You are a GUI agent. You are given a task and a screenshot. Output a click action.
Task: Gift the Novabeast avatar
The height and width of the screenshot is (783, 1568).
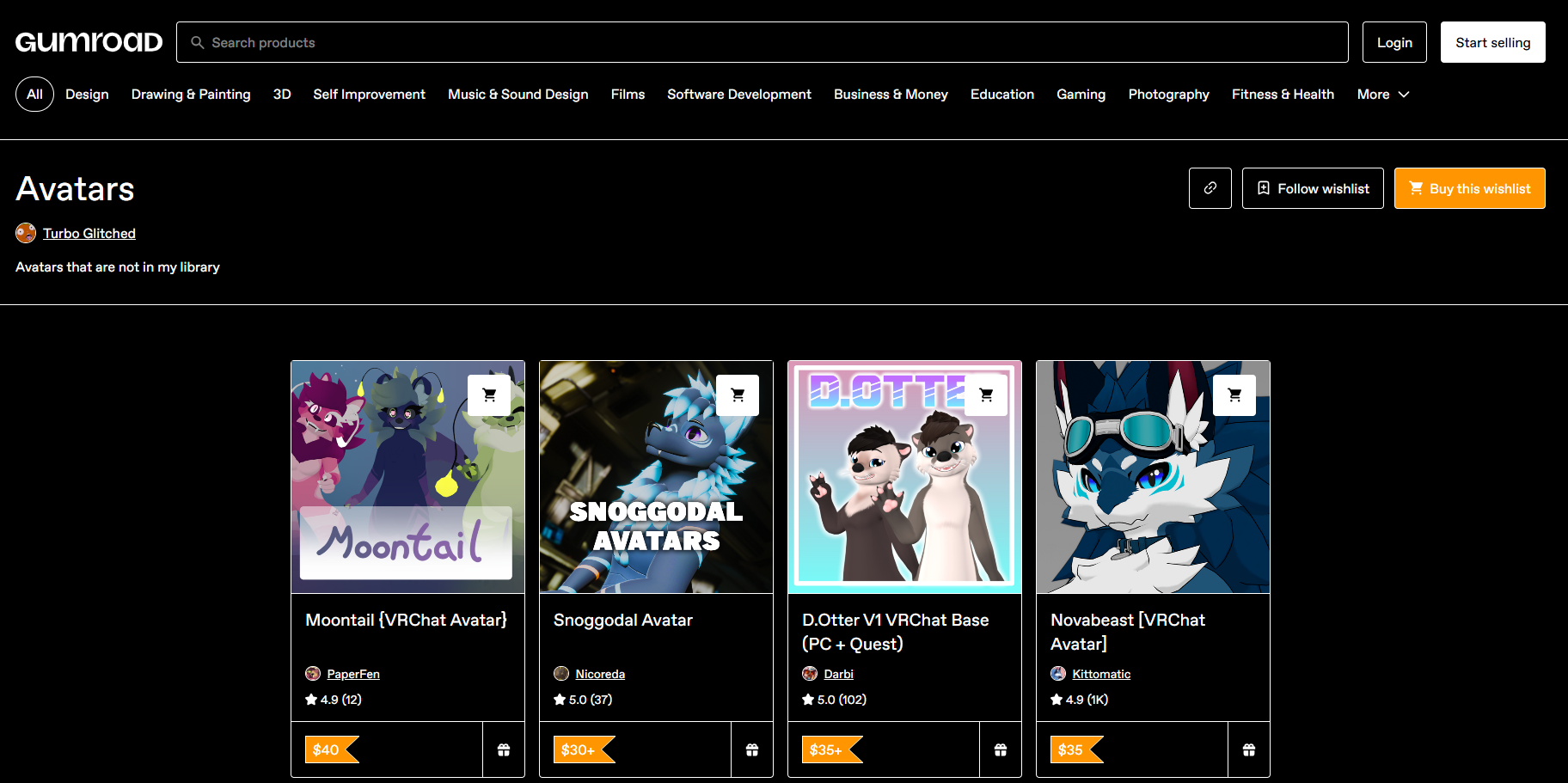(x=1249, y=749)
